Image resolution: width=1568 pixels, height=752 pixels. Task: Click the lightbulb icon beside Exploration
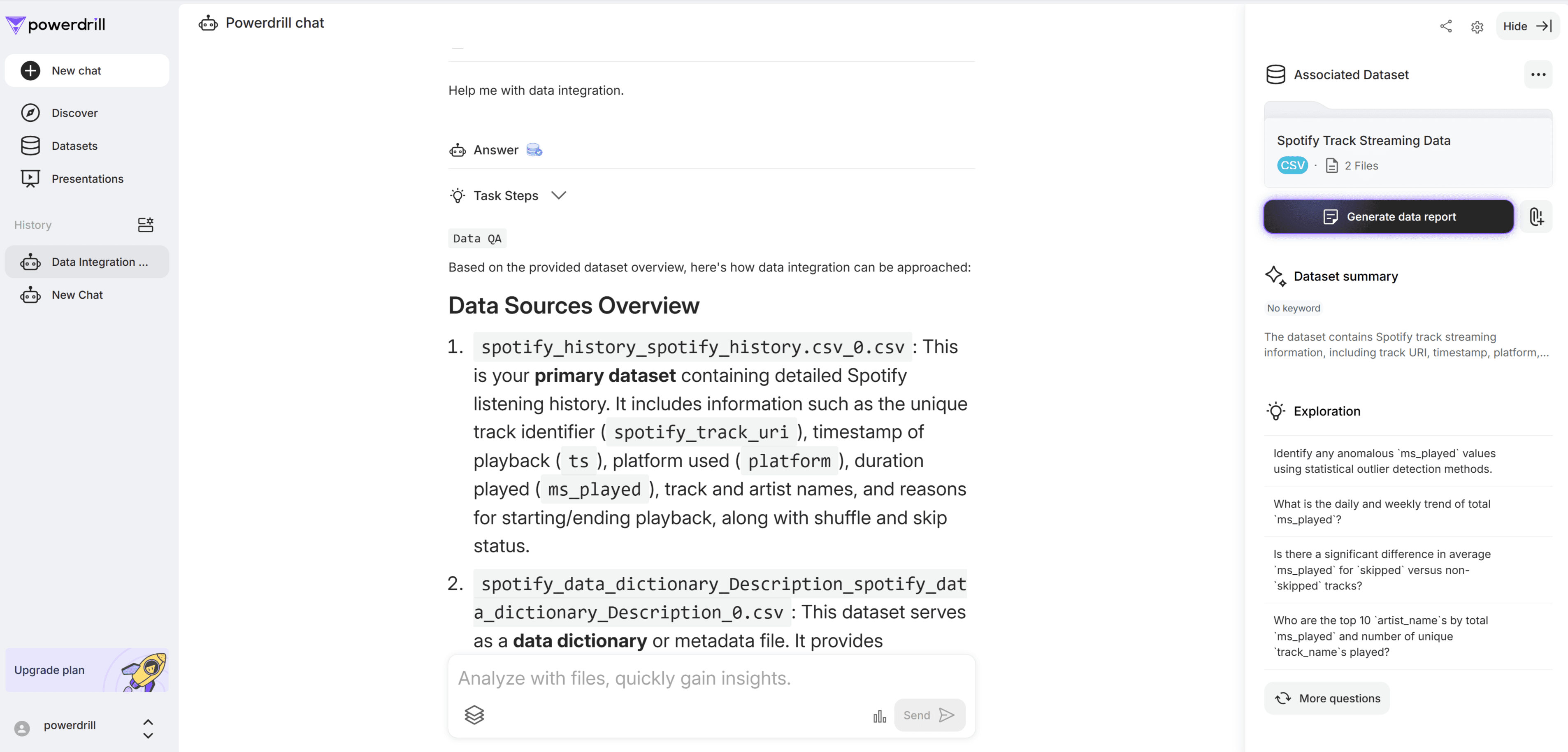[1275, 411]
